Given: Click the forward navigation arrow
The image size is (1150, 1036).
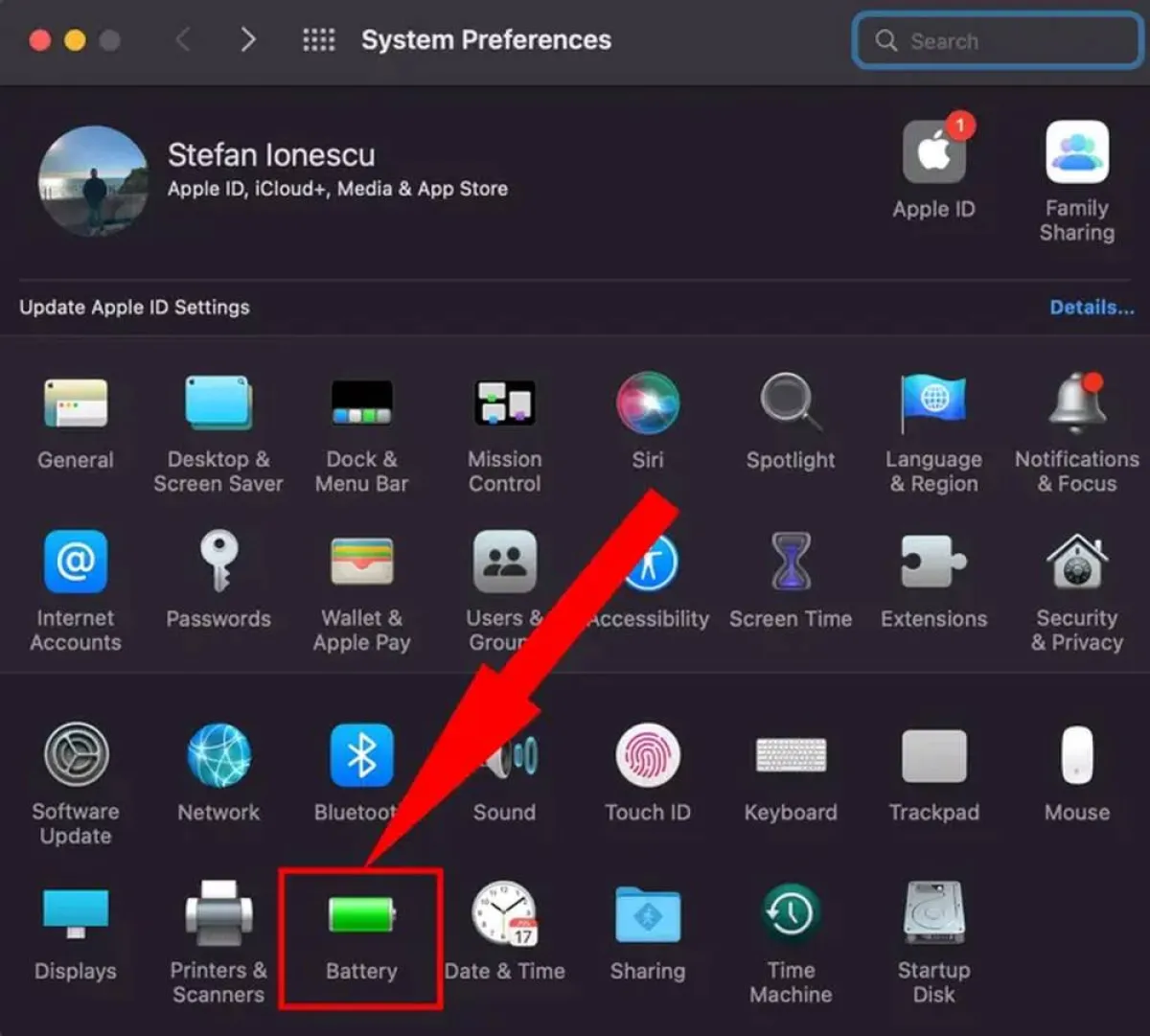Looking at the screenshot, I should click(x=247, y=39).
